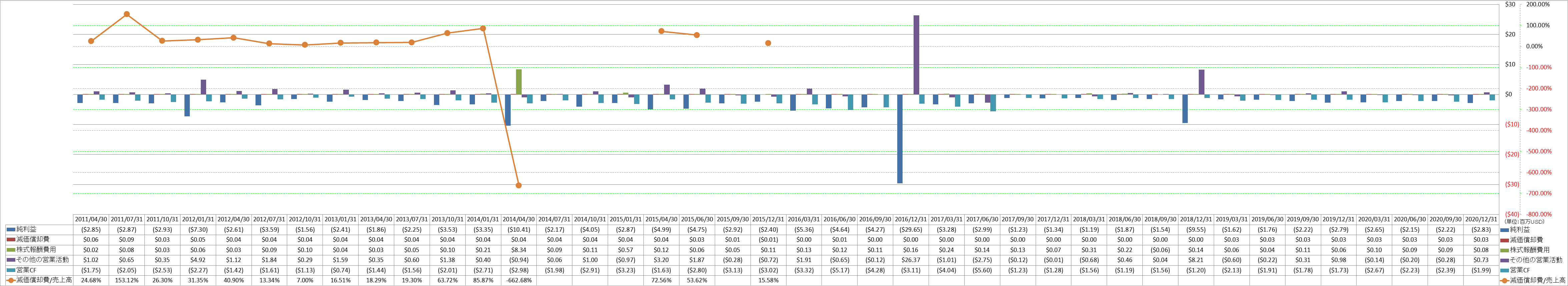Click the 2014/04/30 column header
Screen dimensions: 1568x286
519,219
